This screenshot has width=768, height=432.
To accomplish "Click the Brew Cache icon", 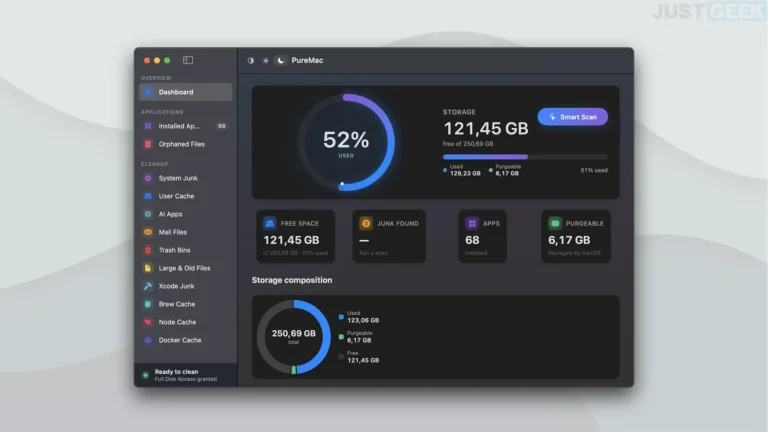I will pyautogui.click(x=148, y=304).
